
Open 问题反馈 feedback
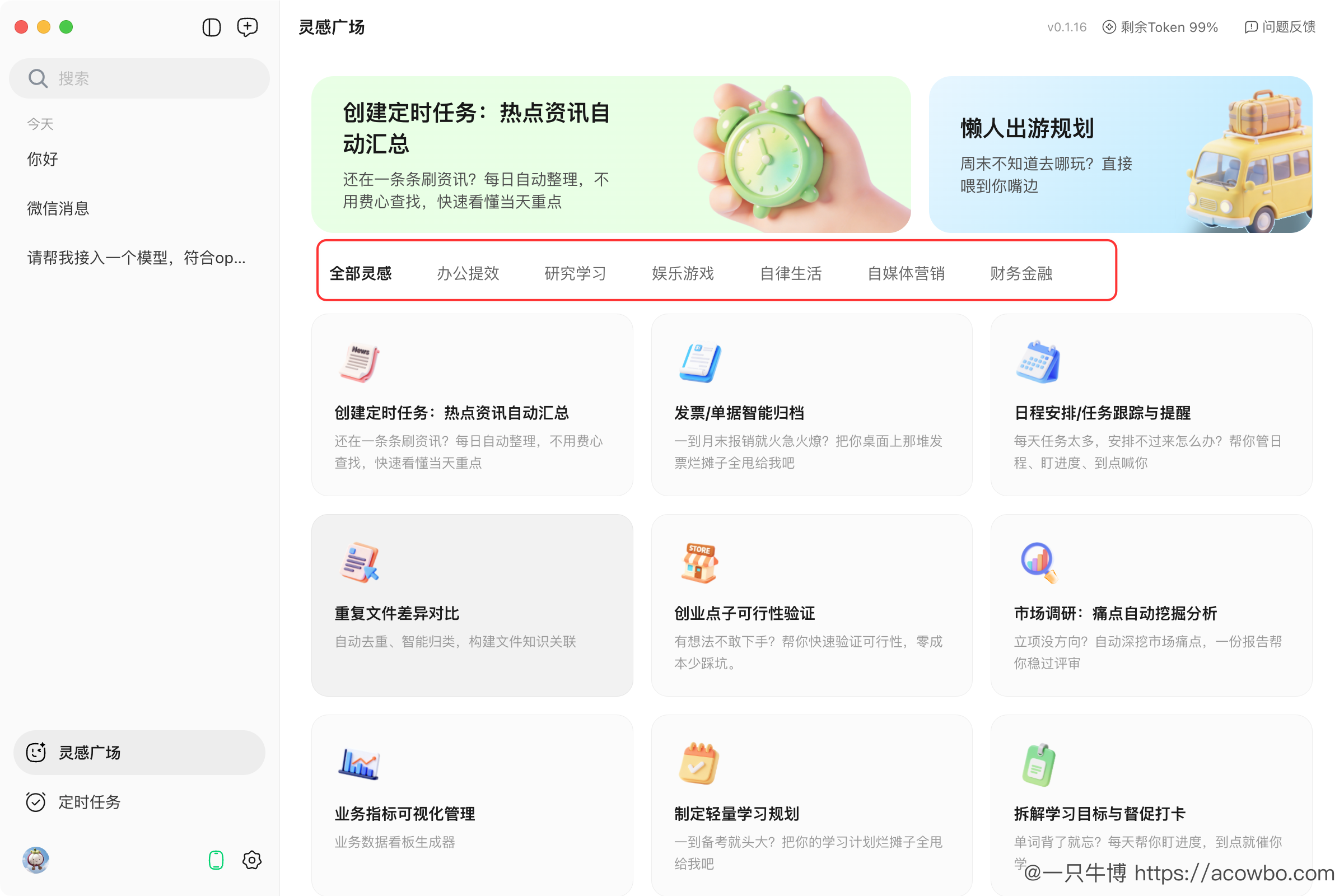pos(1287,27)
